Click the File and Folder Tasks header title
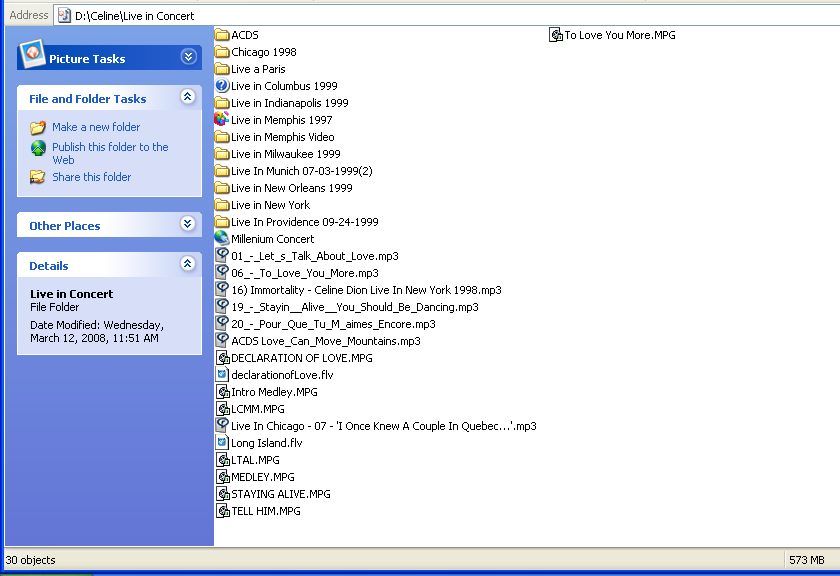Image resolution: width=840 pixels, height=576 pixels. point(88,99)
